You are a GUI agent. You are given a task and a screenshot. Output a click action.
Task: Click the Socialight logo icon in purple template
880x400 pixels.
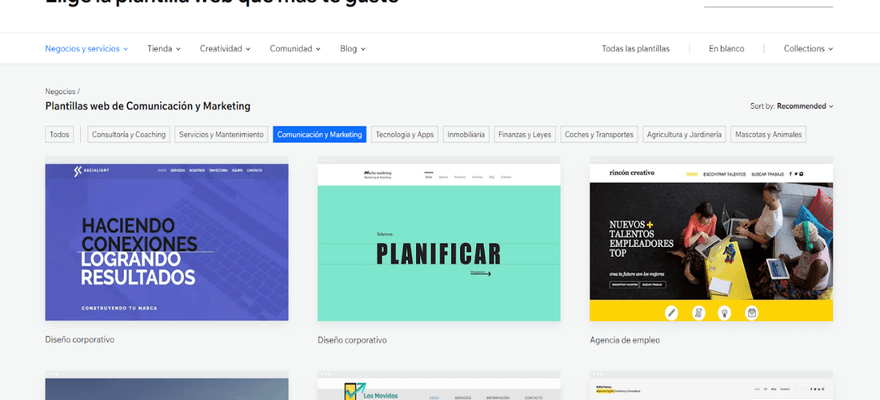(77, 171)
